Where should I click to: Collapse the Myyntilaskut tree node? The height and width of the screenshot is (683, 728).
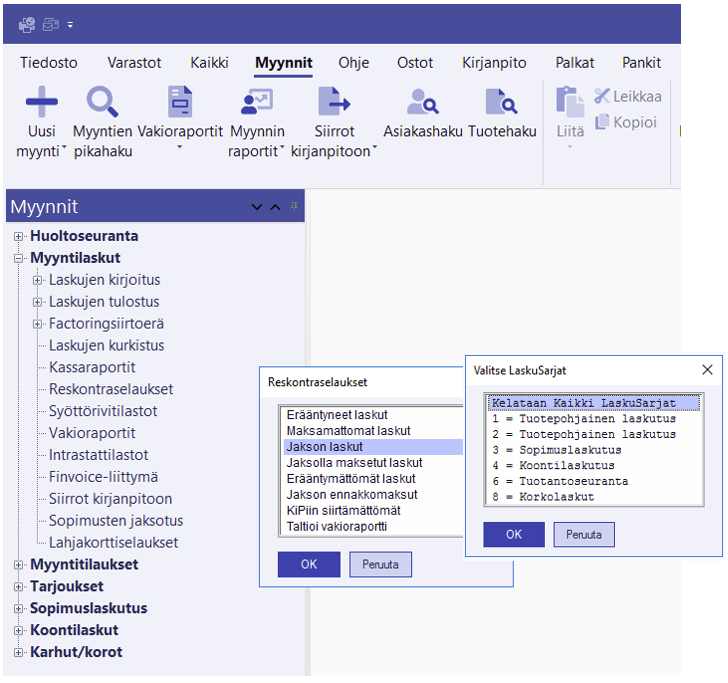coord(19,259)
